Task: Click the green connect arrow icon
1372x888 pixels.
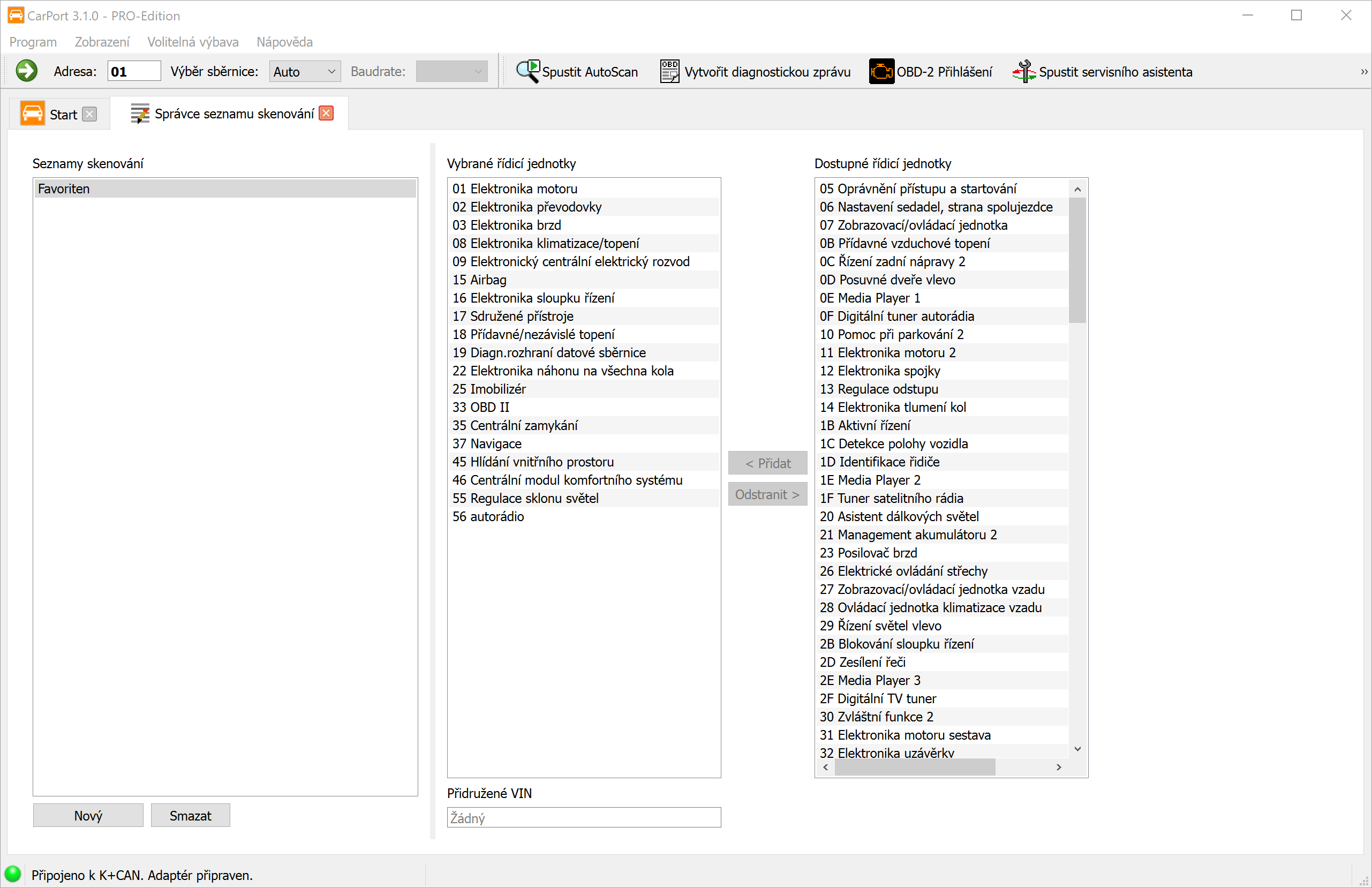Action: [26, 71]
